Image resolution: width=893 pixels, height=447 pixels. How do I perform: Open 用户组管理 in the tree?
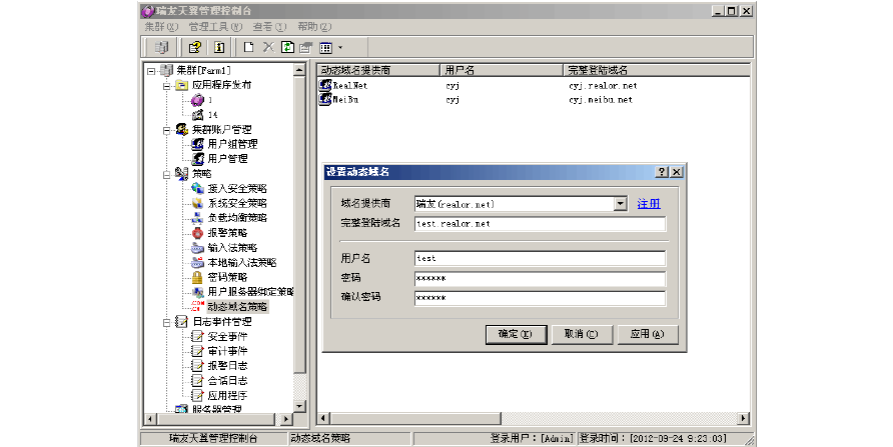tap(231, 144)
